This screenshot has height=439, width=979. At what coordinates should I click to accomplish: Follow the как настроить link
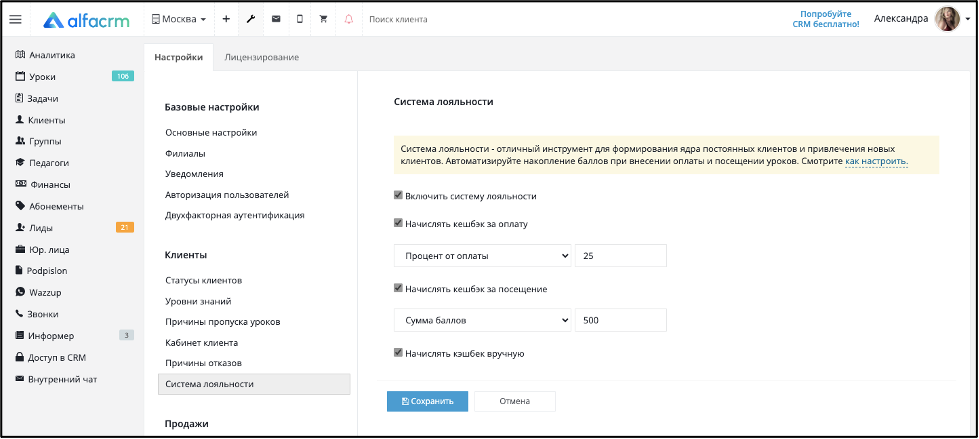[877, 161]
